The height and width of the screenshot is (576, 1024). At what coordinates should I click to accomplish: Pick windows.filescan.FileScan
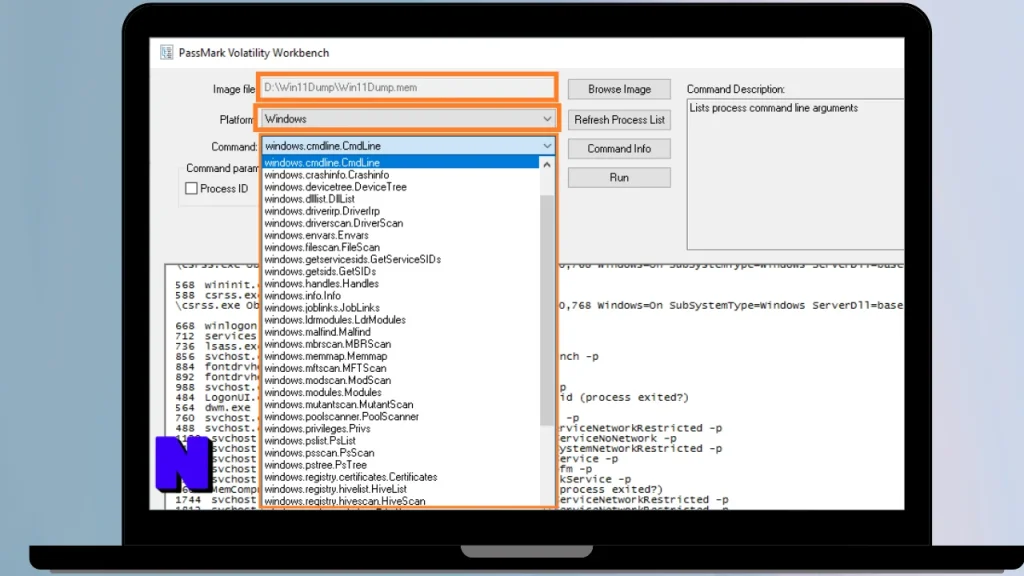click(401, 248)
